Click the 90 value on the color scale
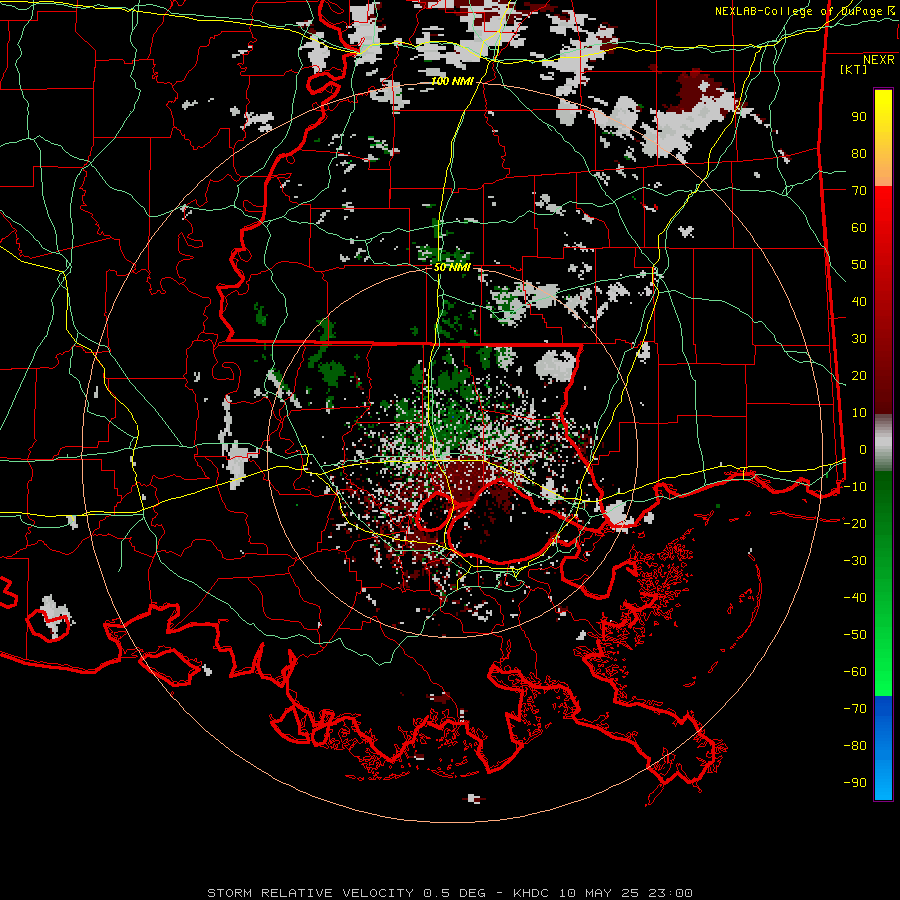The height and width of the screenshot is (900, 900). (x=859, y=117)
